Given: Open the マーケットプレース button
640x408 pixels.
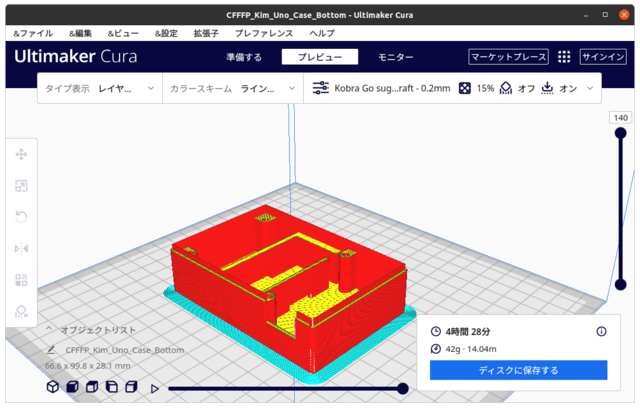Looking at the screenshot, I should click(x=508, y=57).
